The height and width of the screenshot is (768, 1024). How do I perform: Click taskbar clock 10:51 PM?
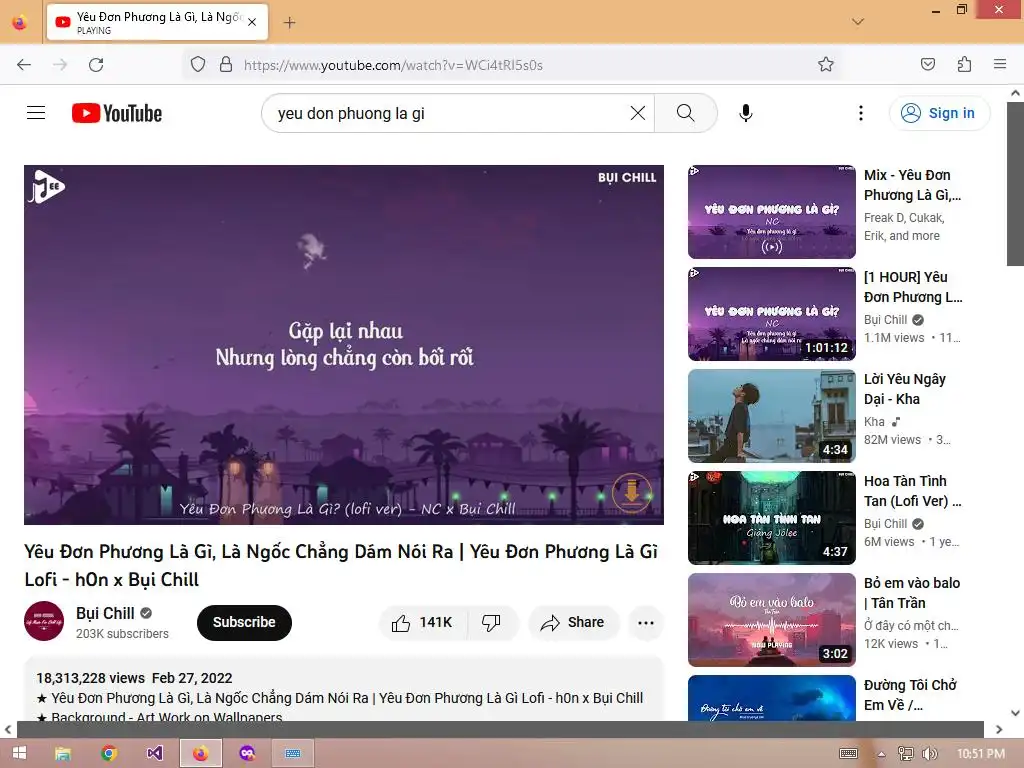pos(980,754)
